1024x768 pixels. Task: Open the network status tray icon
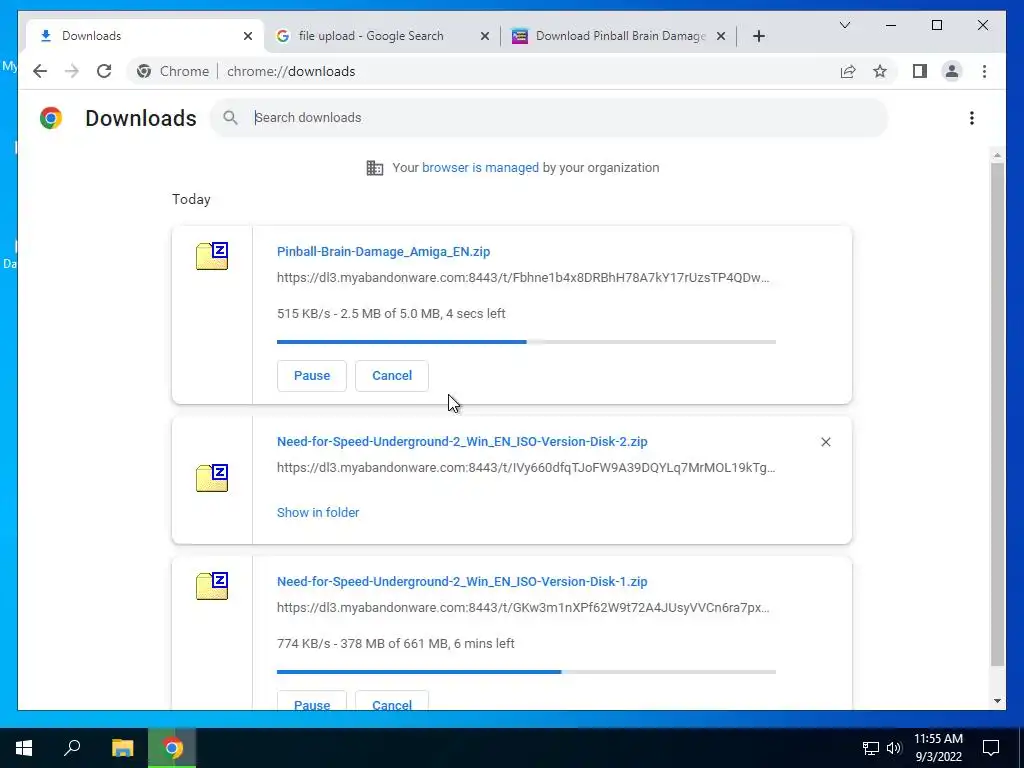click(871, 748)
